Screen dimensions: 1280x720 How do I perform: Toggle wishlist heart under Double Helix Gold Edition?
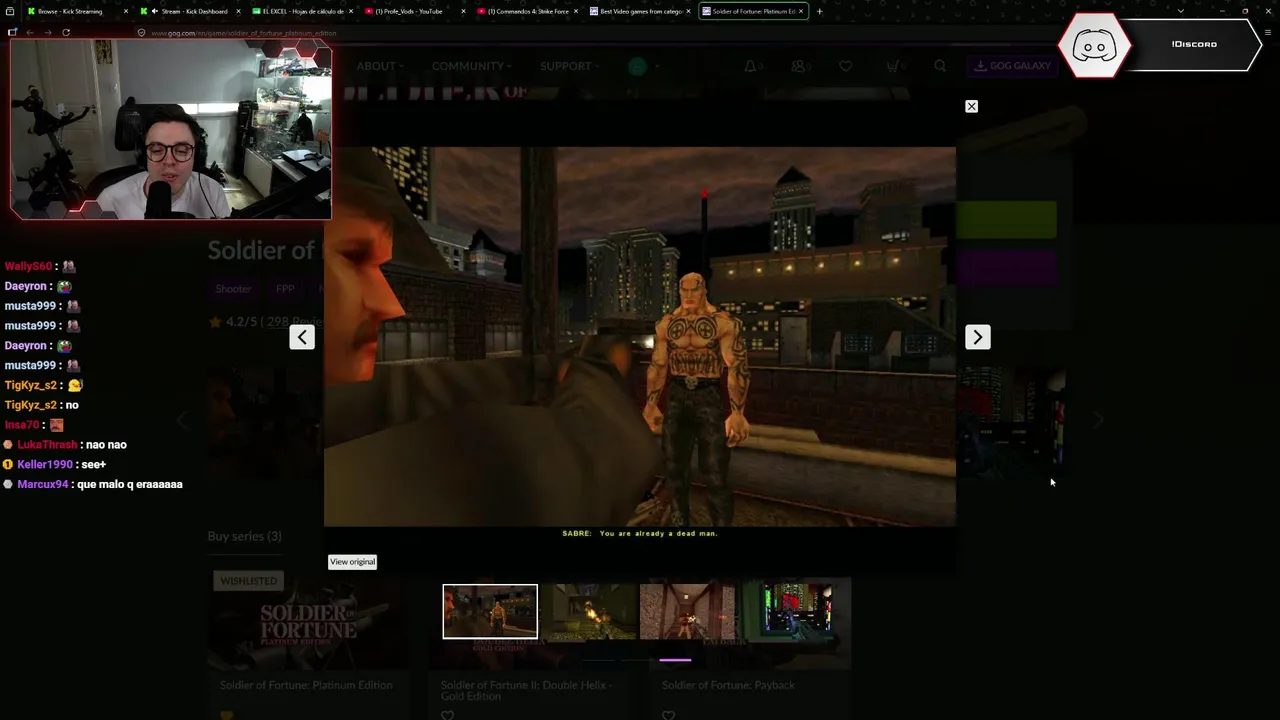tap(447, 715)
